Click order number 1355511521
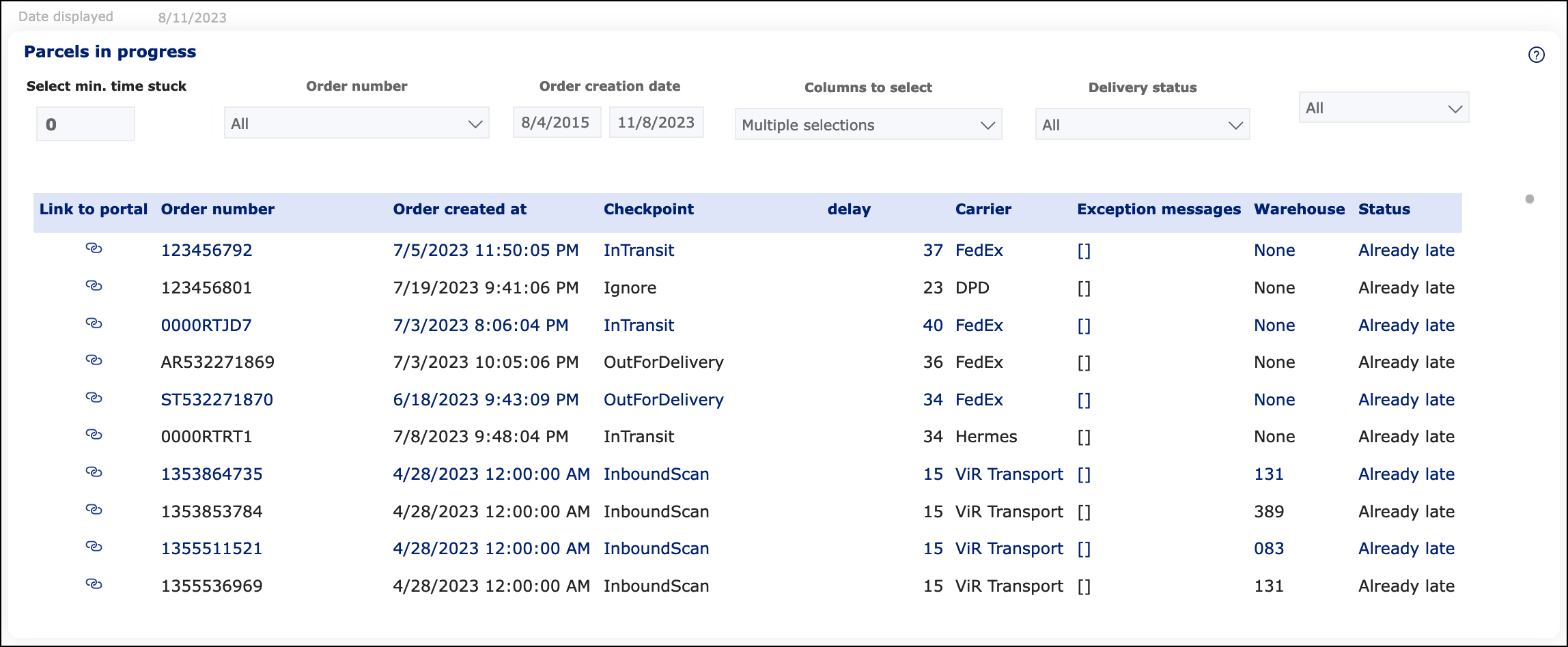 (x=212, y=549)
